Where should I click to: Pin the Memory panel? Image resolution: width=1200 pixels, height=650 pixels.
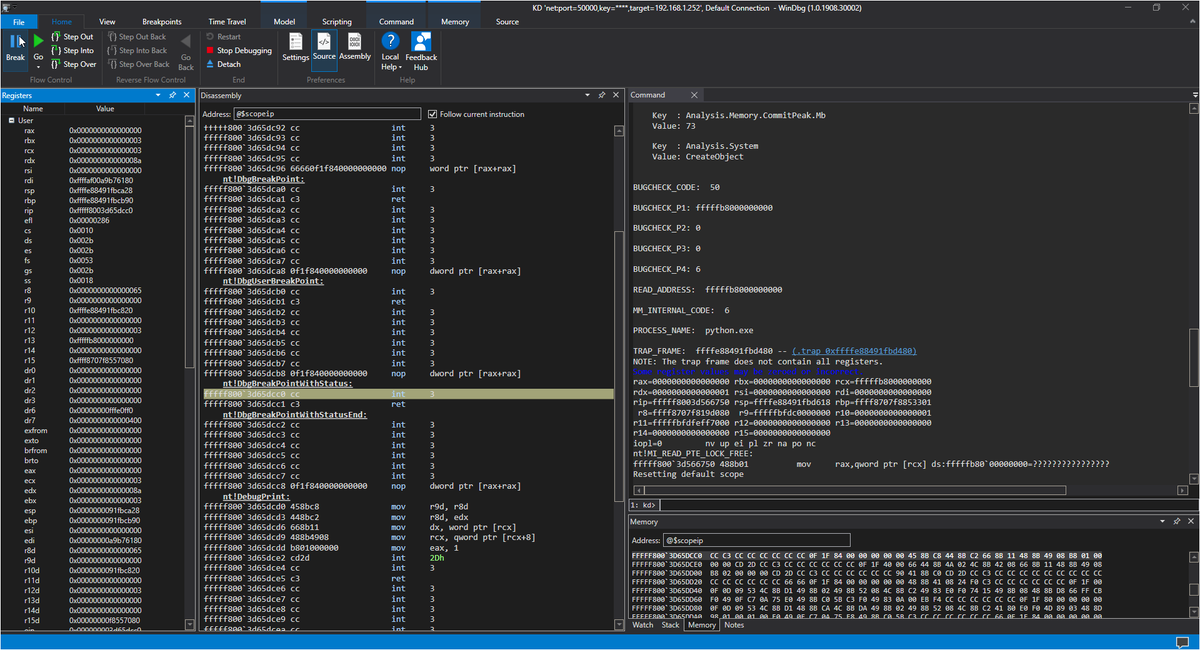[1179, 522]
